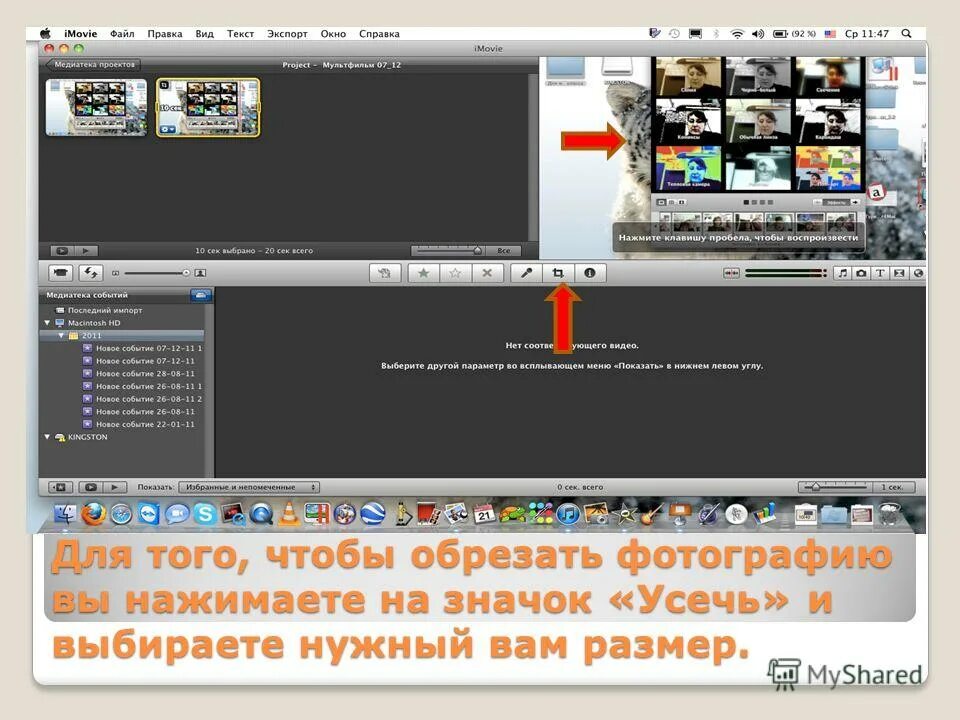
Task: Launch Skype from the Dock
Action: click(x=205, y=514)
